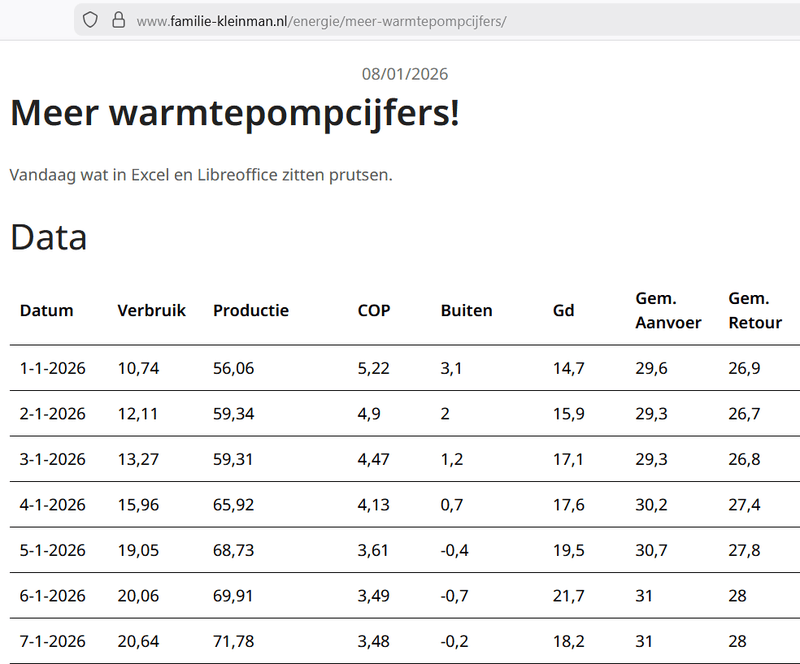
Task: Select the 'Buiten' column header
Action: tap(466, 310)
